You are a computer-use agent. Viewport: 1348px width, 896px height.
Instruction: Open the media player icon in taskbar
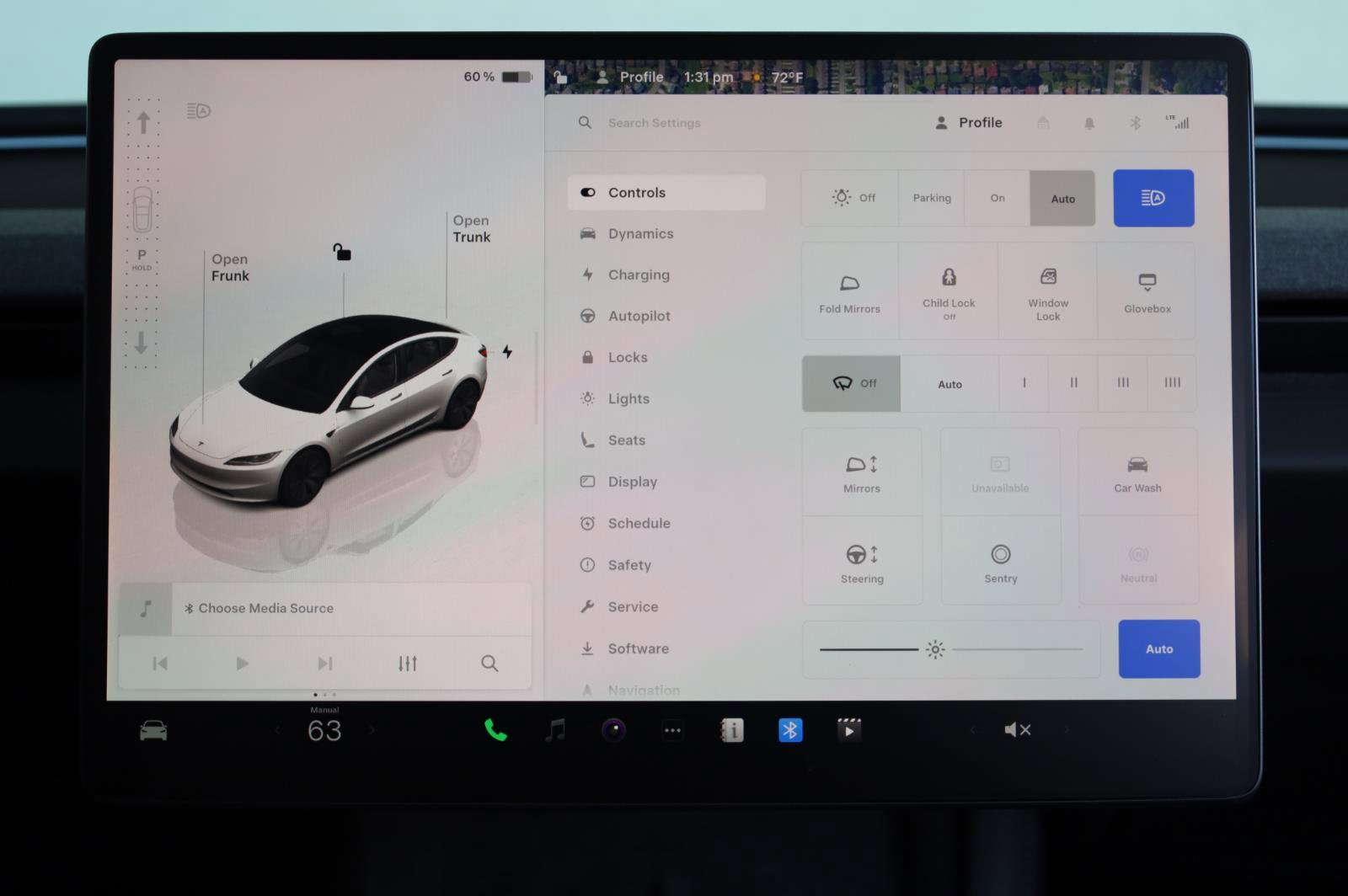click(x=554, y=730)
